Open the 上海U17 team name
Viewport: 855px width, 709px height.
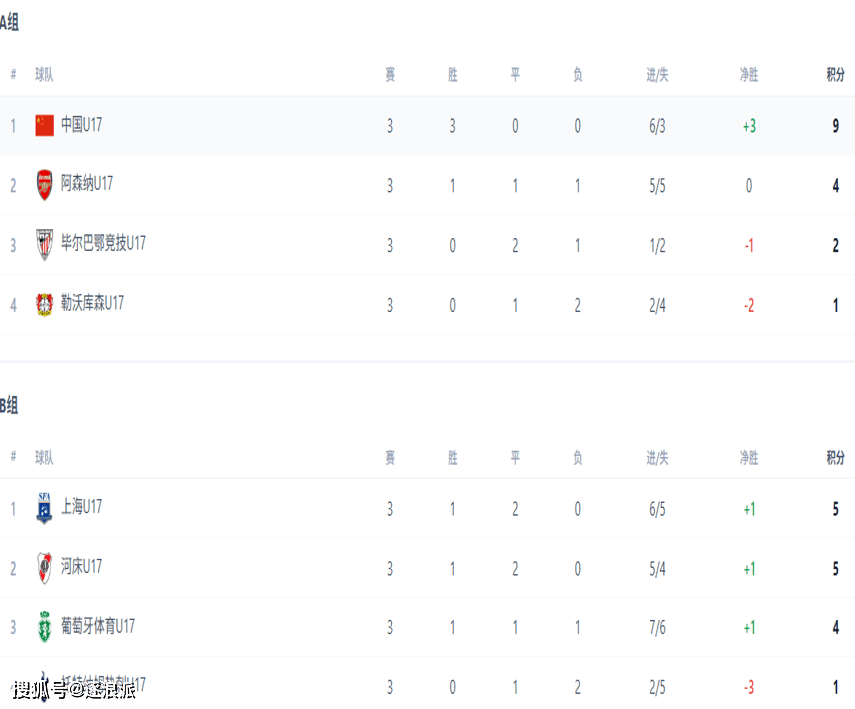coord(81,507)
